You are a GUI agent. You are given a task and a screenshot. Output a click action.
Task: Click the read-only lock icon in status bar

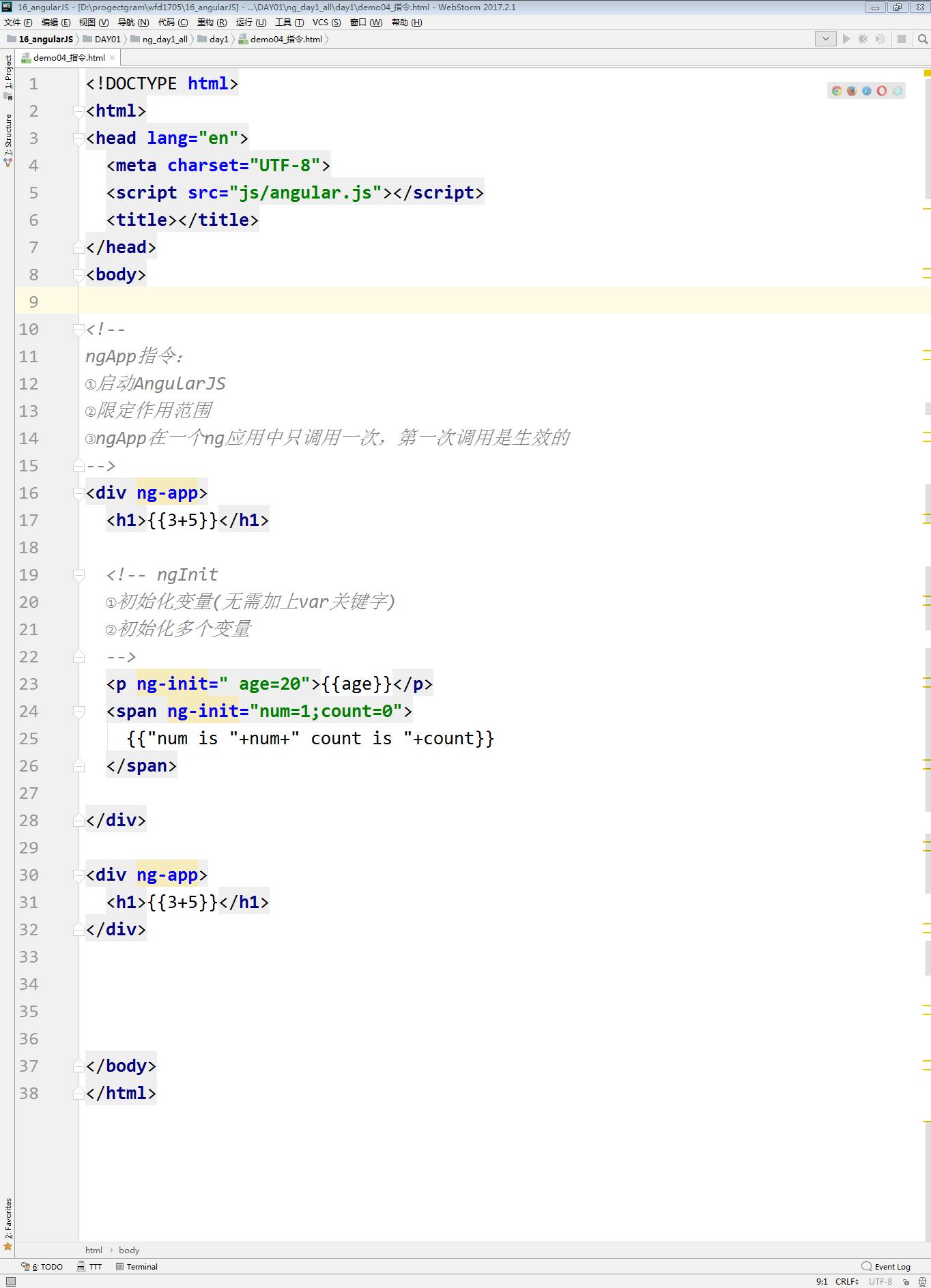click(906, 1282)
